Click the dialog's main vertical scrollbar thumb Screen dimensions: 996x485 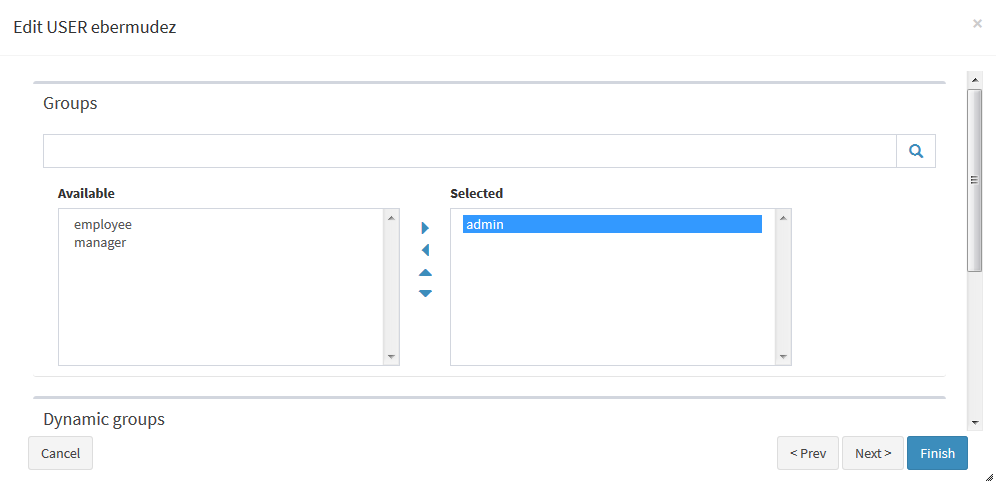coord(974,180)
